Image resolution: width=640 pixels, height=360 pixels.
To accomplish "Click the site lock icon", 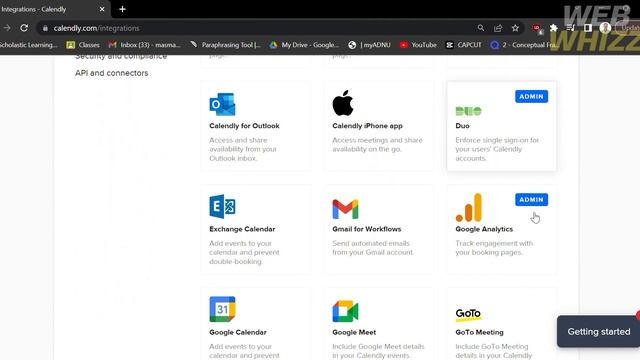I will pos(45,28).
